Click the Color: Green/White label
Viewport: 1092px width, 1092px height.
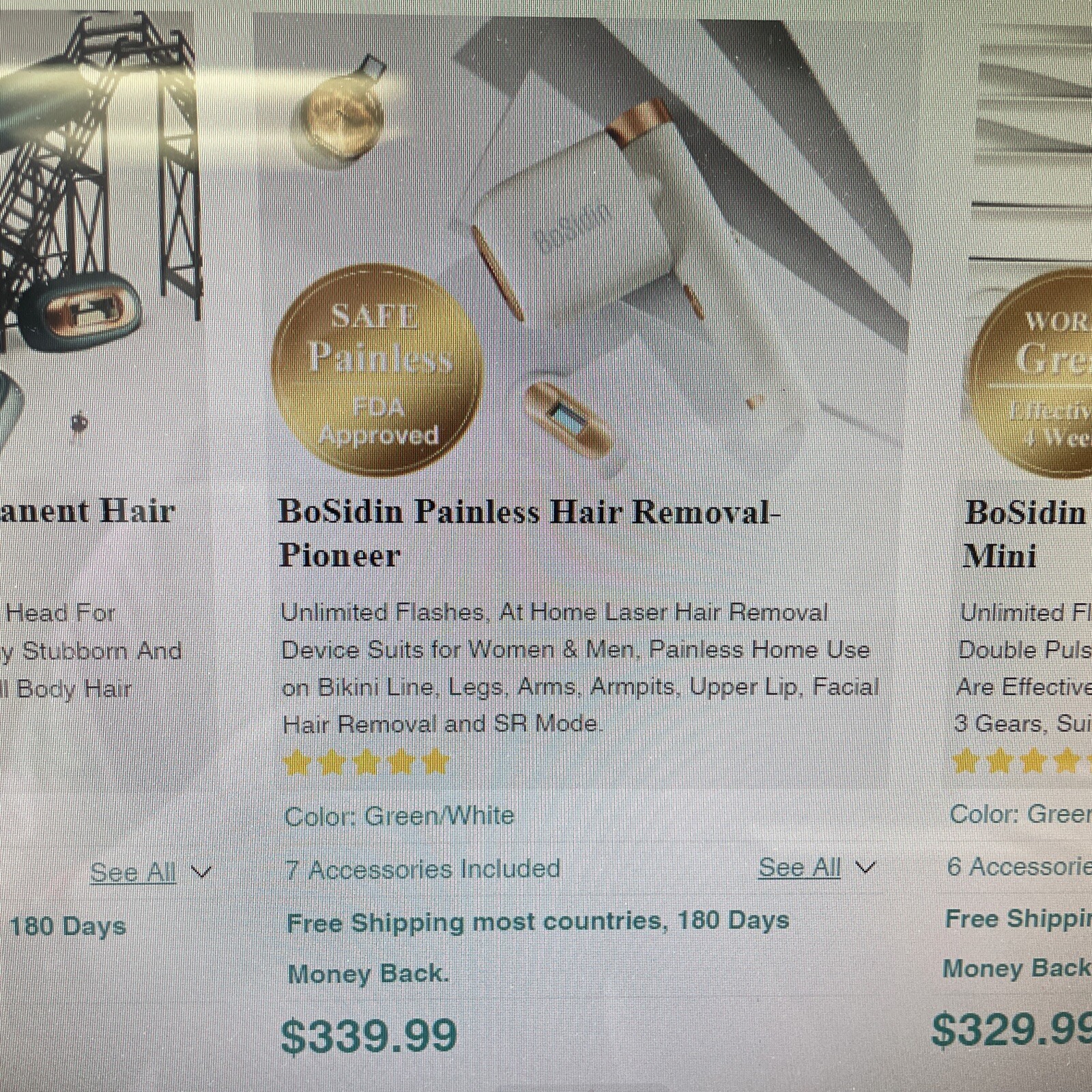399,816
